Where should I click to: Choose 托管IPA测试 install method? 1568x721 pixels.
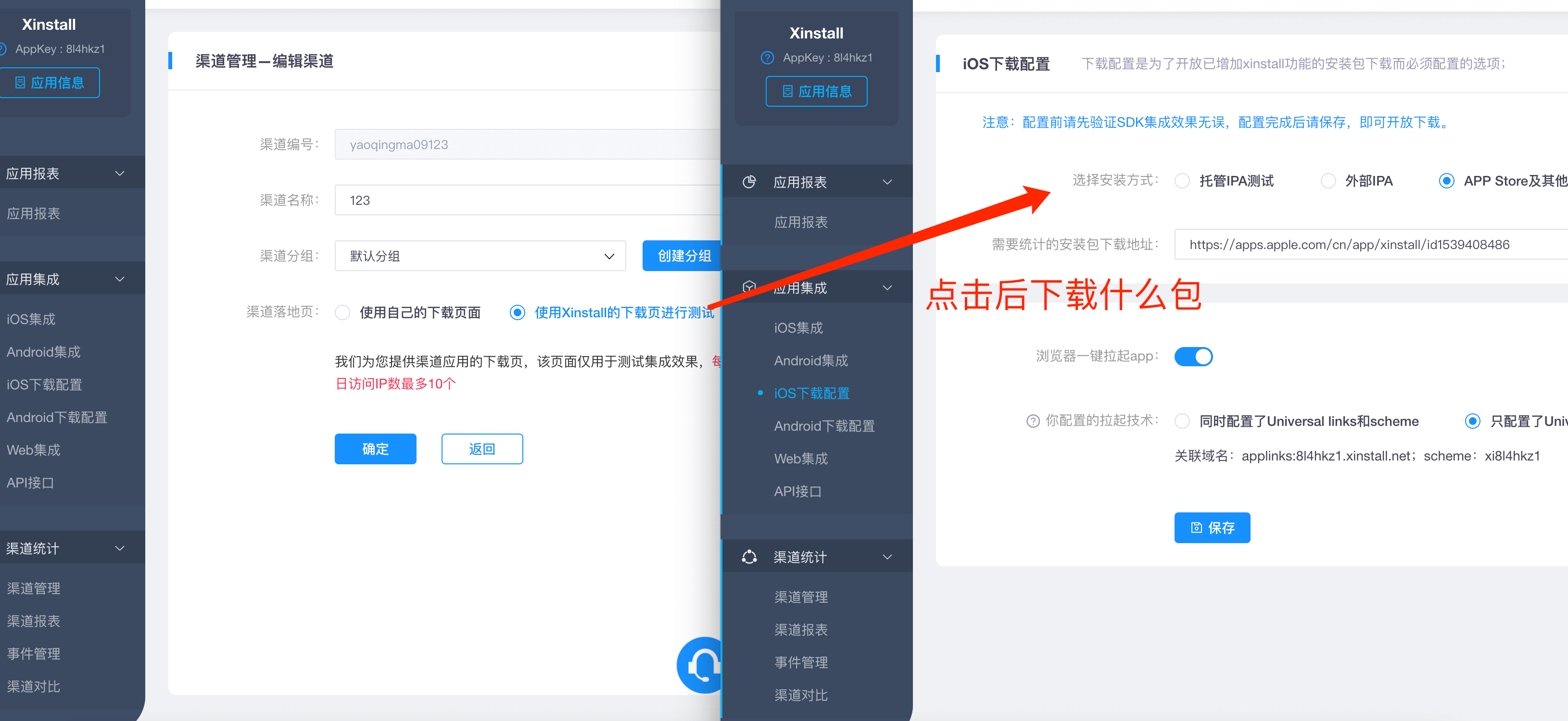[x=1182, y=181]
